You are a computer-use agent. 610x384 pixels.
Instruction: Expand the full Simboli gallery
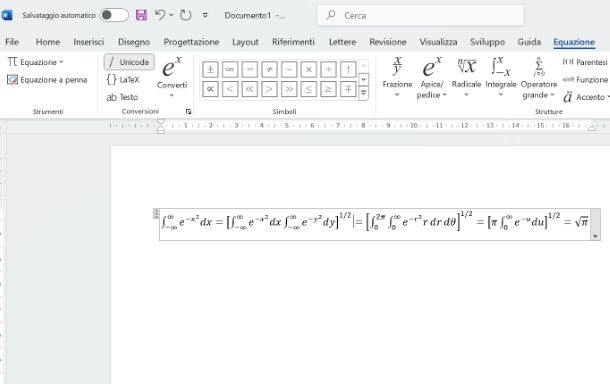point(363,93)
